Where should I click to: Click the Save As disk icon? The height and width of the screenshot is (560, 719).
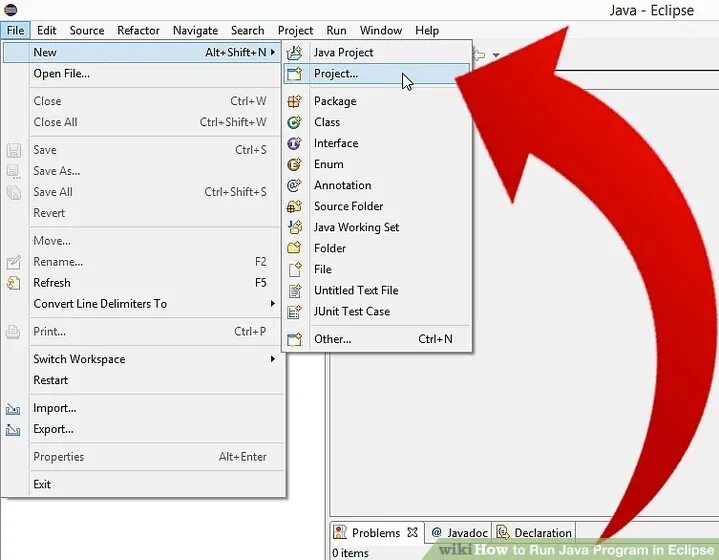pos(14,172)
